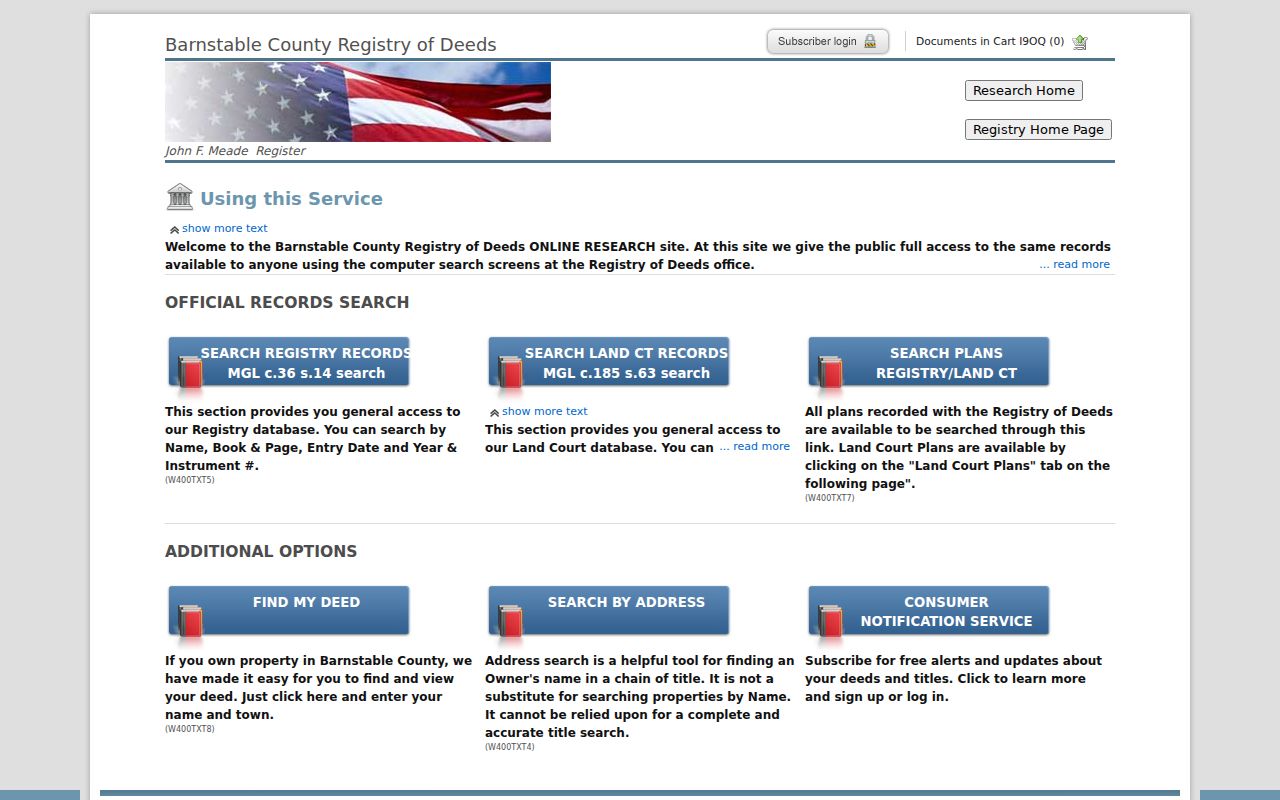Click the book icon on Search Registry Records

pos(190,374)
